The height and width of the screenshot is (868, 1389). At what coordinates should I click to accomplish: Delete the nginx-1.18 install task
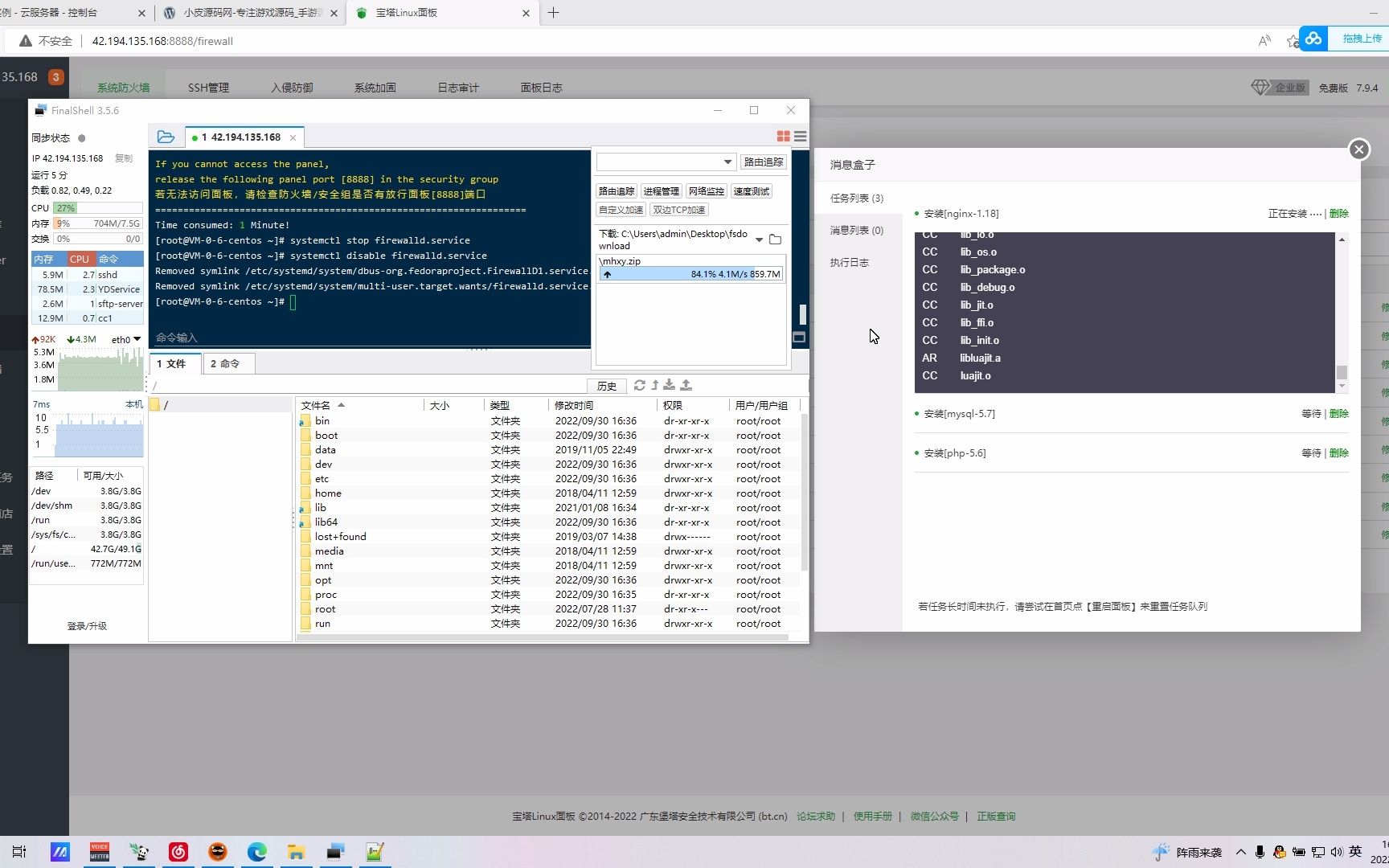click(1339, 214)
